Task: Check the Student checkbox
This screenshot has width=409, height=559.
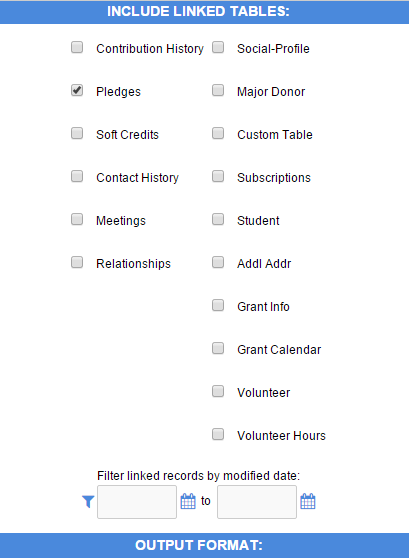Action: (218, 219)
